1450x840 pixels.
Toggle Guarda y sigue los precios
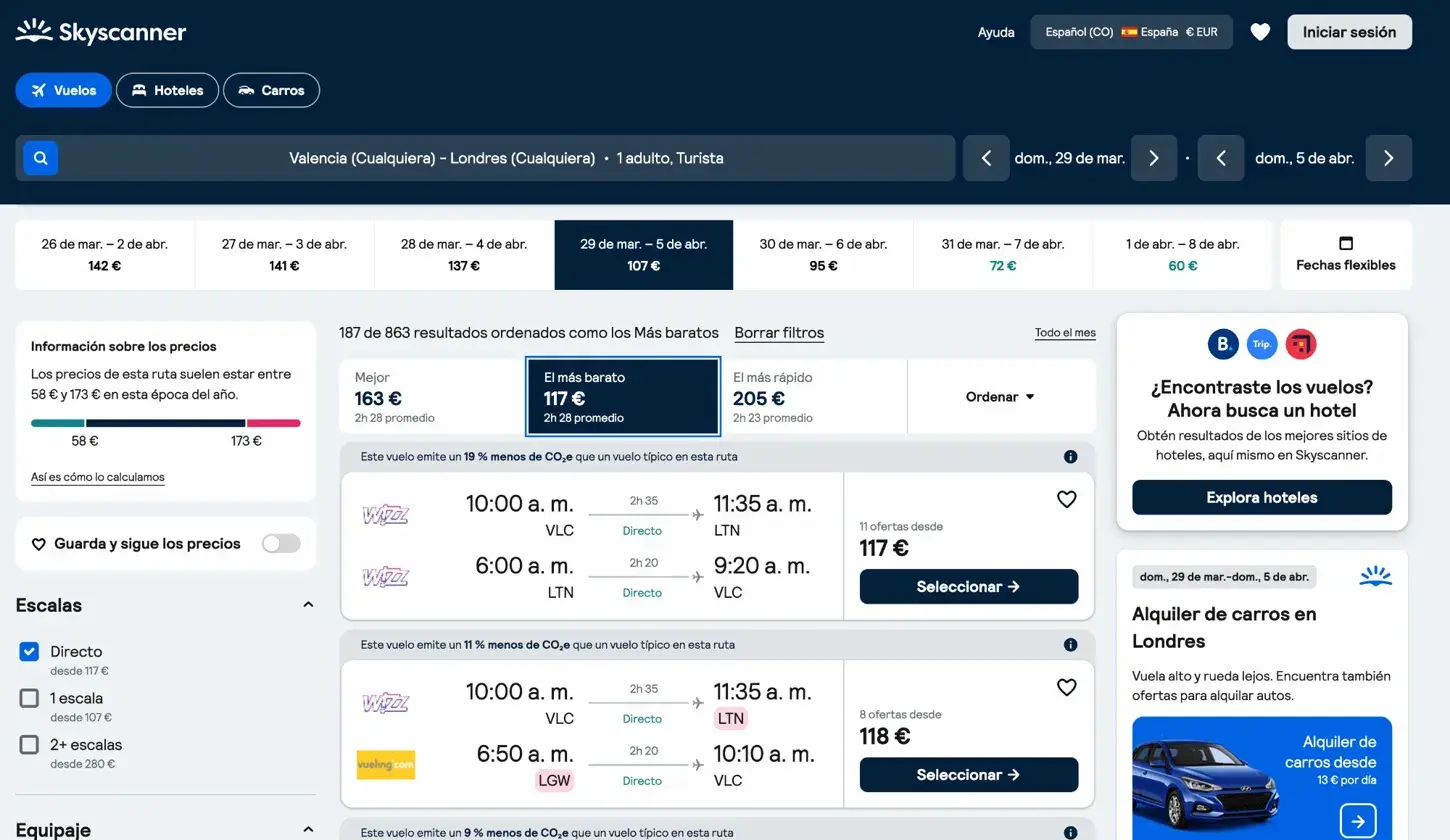point(281,542)
